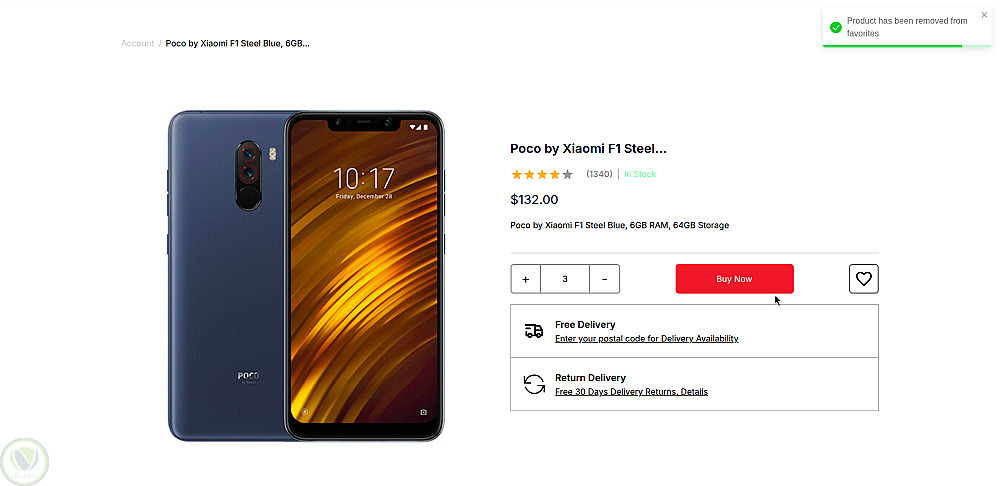The width and height of the screenshot is (1000, 486).
Task: Dismiss the removed from favorites notification
Action: click(x=984, y=15)
